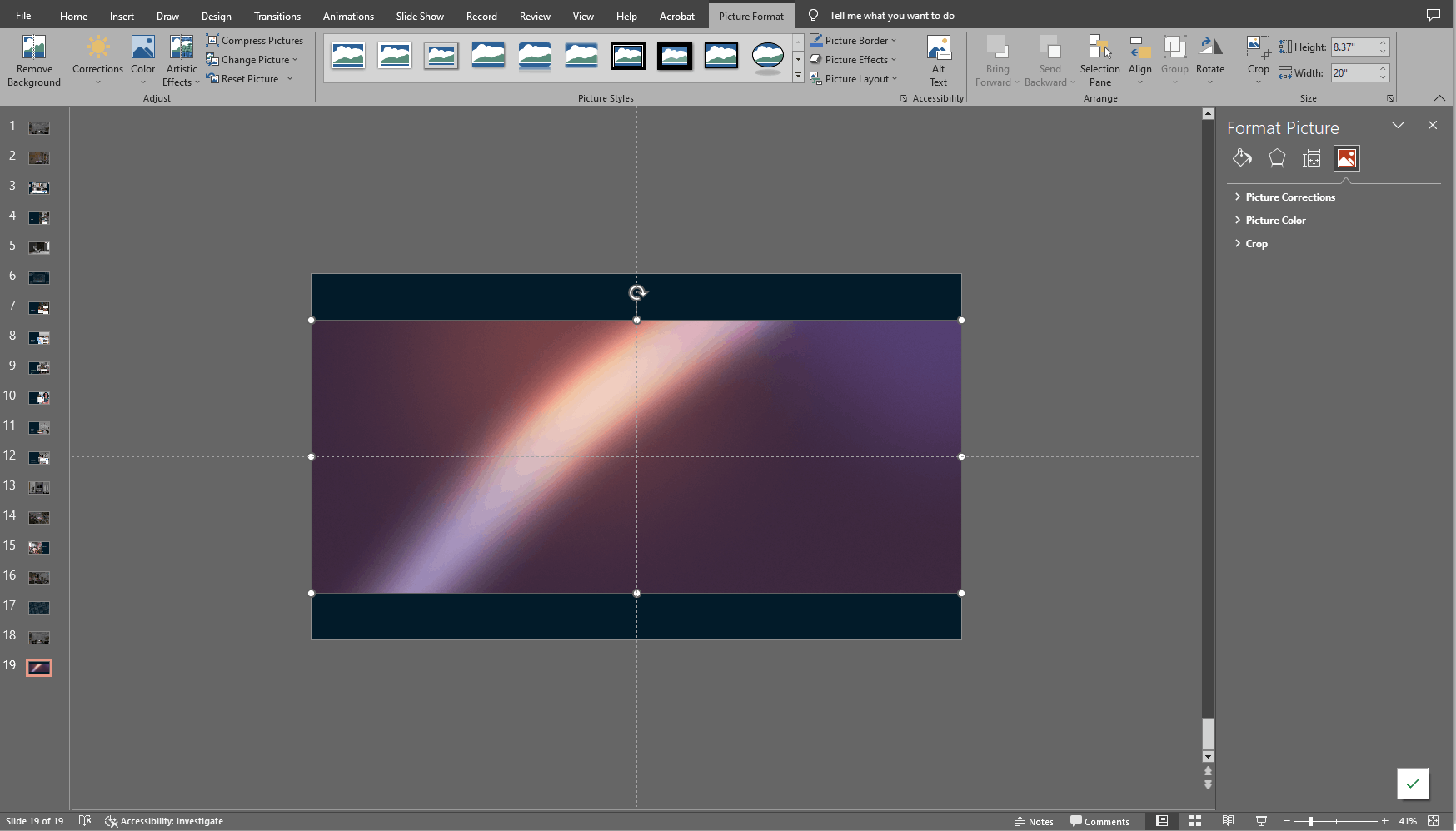Open Comments from status bar
This screenshot has height=831, width=1456.
point(1099,821)
